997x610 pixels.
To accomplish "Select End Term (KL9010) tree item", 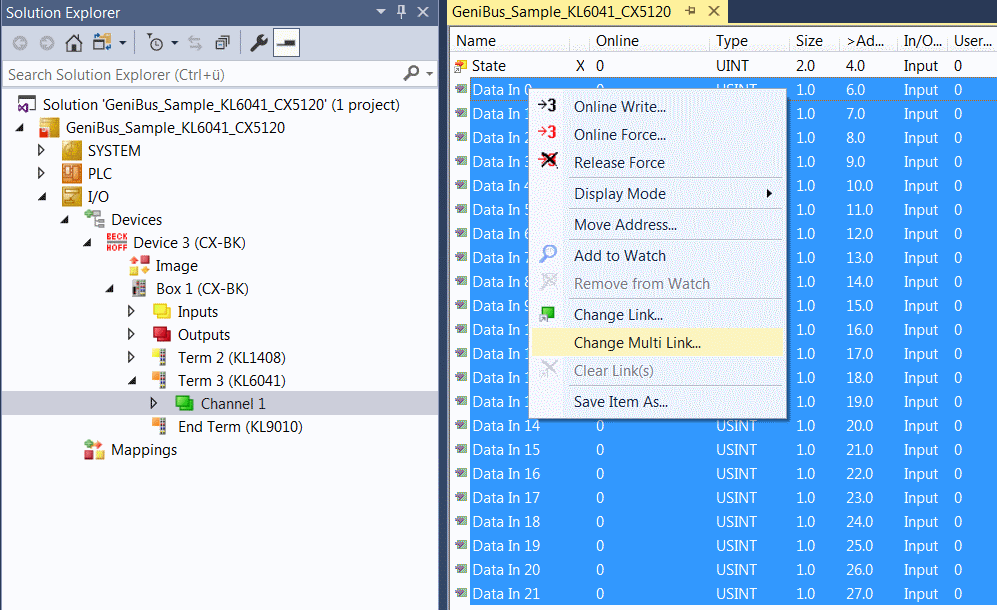I will [x=240, y=426].
